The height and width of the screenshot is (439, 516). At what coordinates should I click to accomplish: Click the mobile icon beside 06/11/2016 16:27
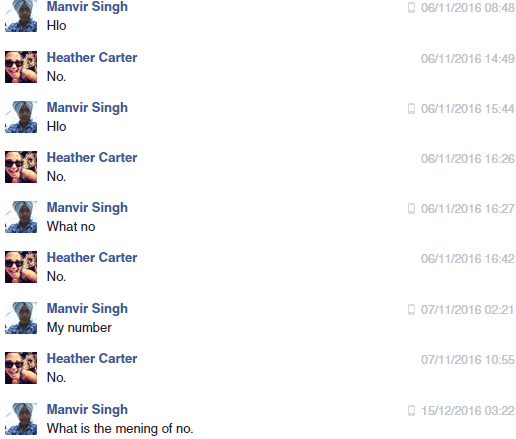411,209
